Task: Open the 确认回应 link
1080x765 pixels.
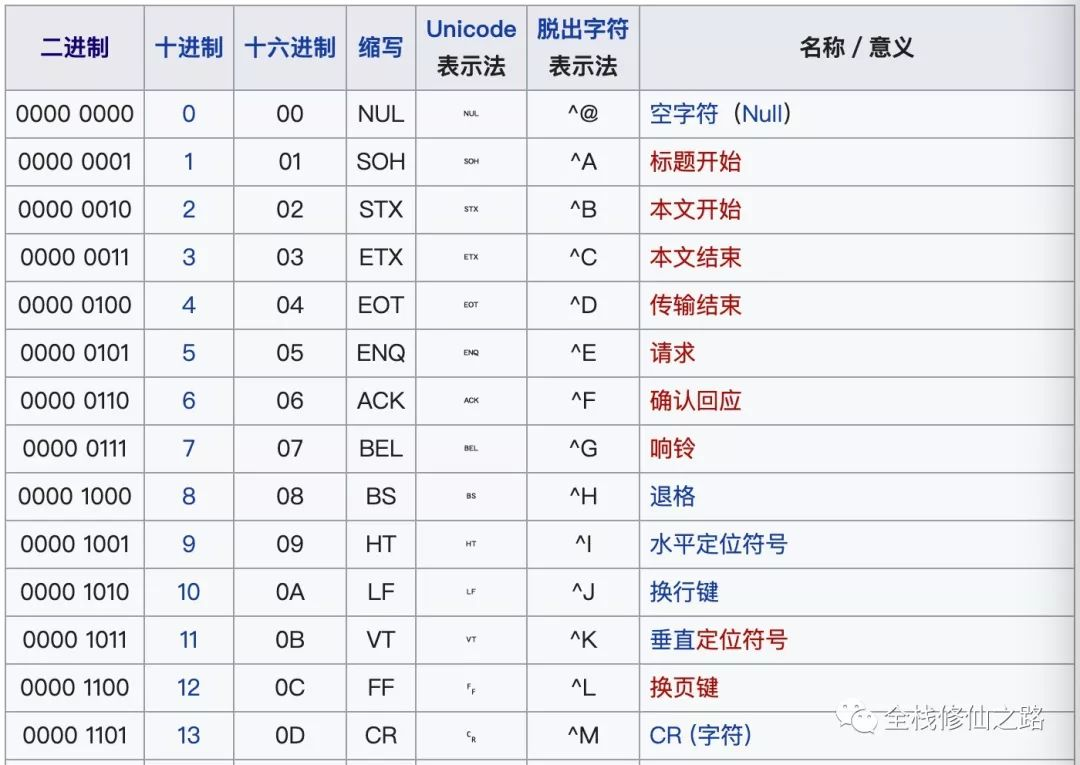Action: [x=695, y=400]
